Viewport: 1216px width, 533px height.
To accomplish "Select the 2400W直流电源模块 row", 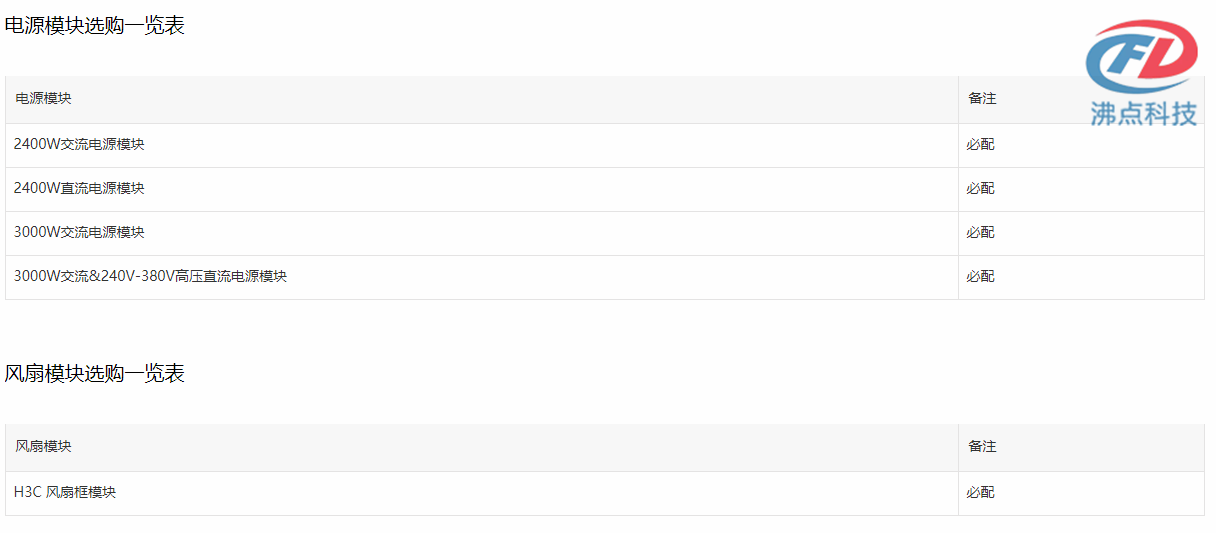I will (605, 189).
